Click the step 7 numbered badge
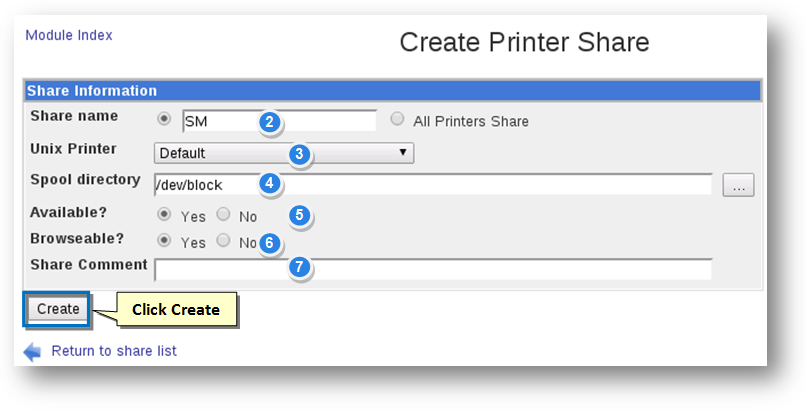The width and height of the screenshot is (806, 411). (x=298, y=268)
